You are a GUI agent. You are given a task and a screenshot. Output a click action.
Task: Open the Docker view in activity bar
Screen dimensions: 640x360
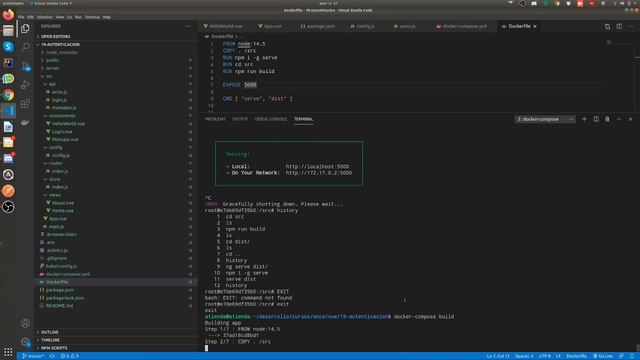(x=25, y=122)
